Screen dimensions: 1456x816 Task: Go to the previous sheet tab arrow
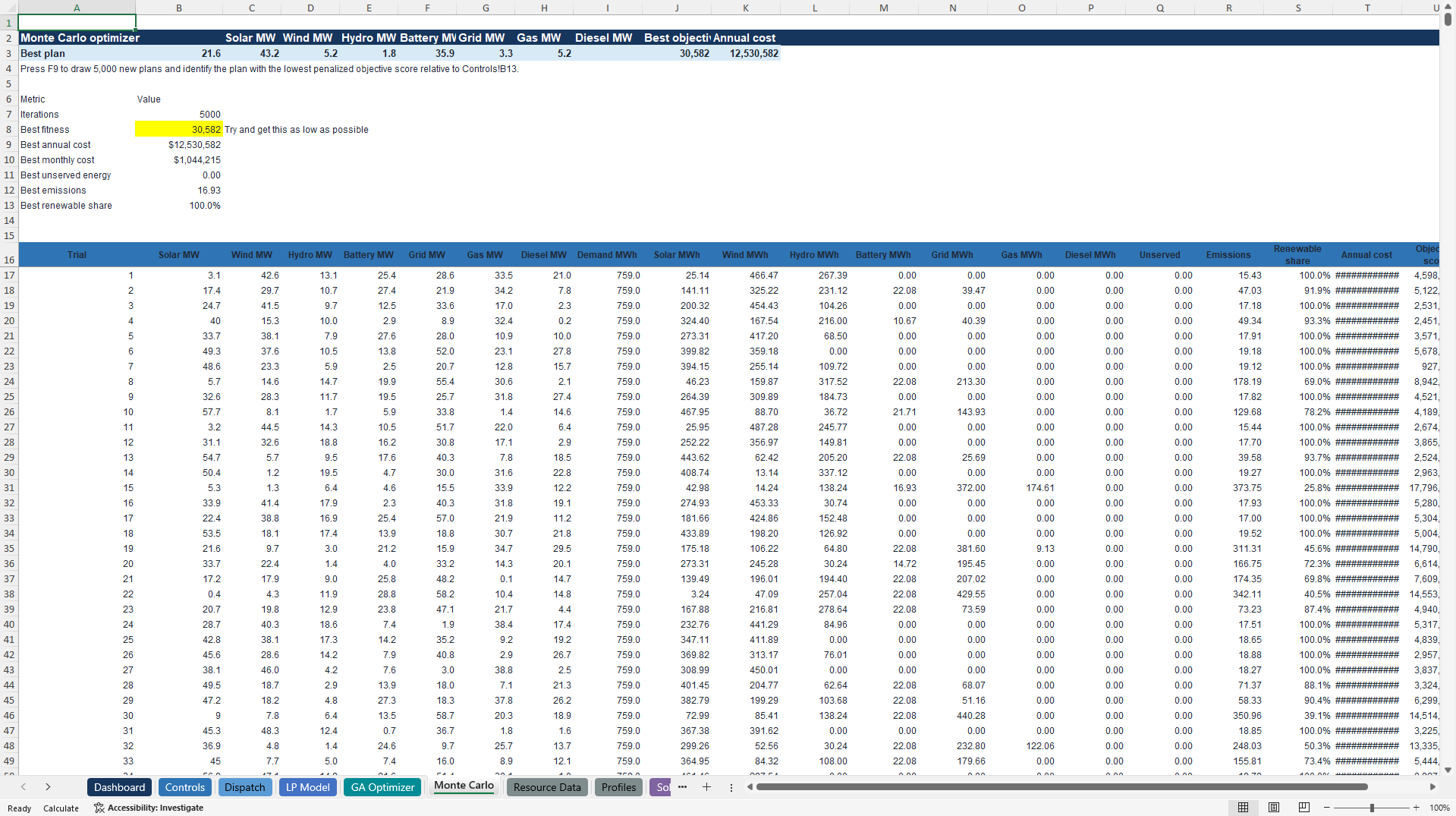click(x=24, y=787)
